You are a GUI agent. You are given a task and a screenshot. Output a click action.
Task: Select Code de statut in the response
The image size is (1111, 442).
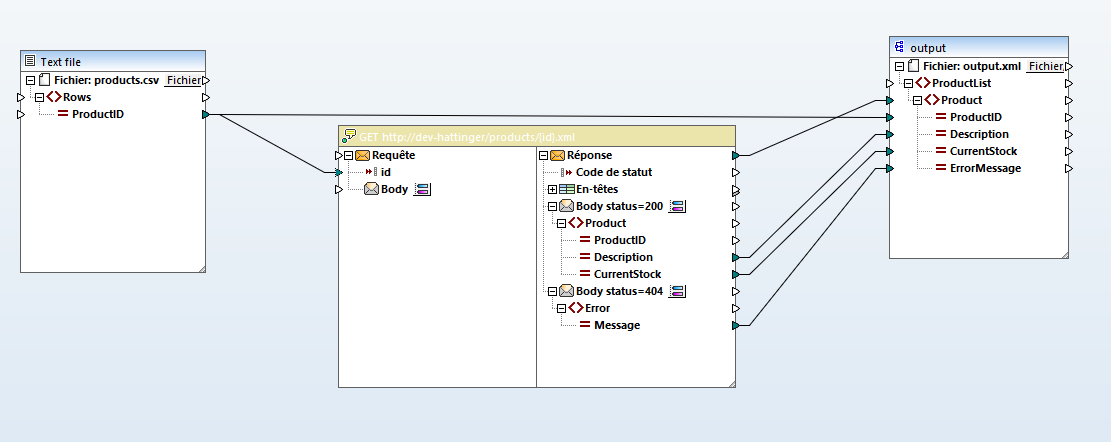[x=613, y=172]
